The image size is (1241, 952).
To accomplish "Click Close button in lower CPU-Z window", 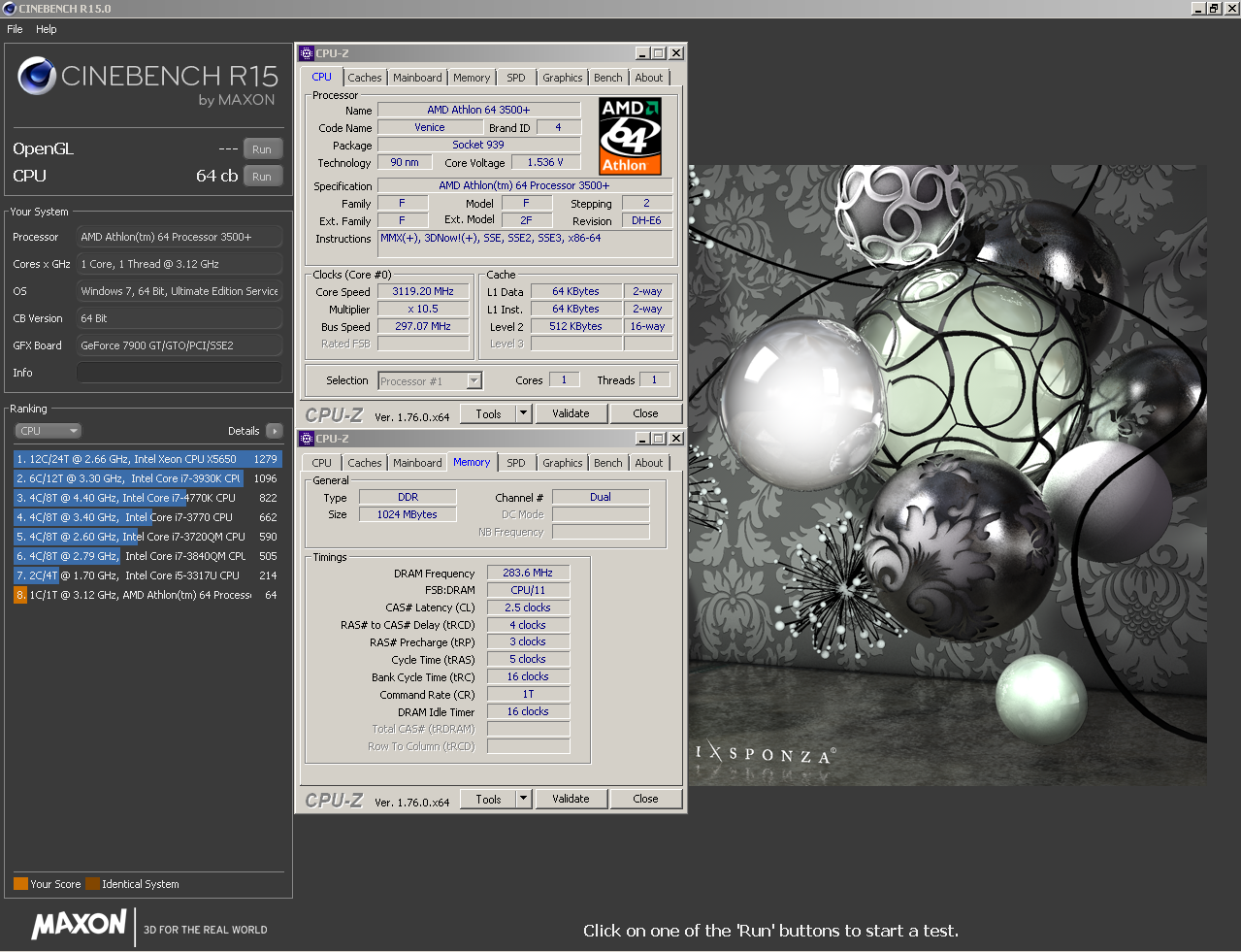I will tap(645, 800).
